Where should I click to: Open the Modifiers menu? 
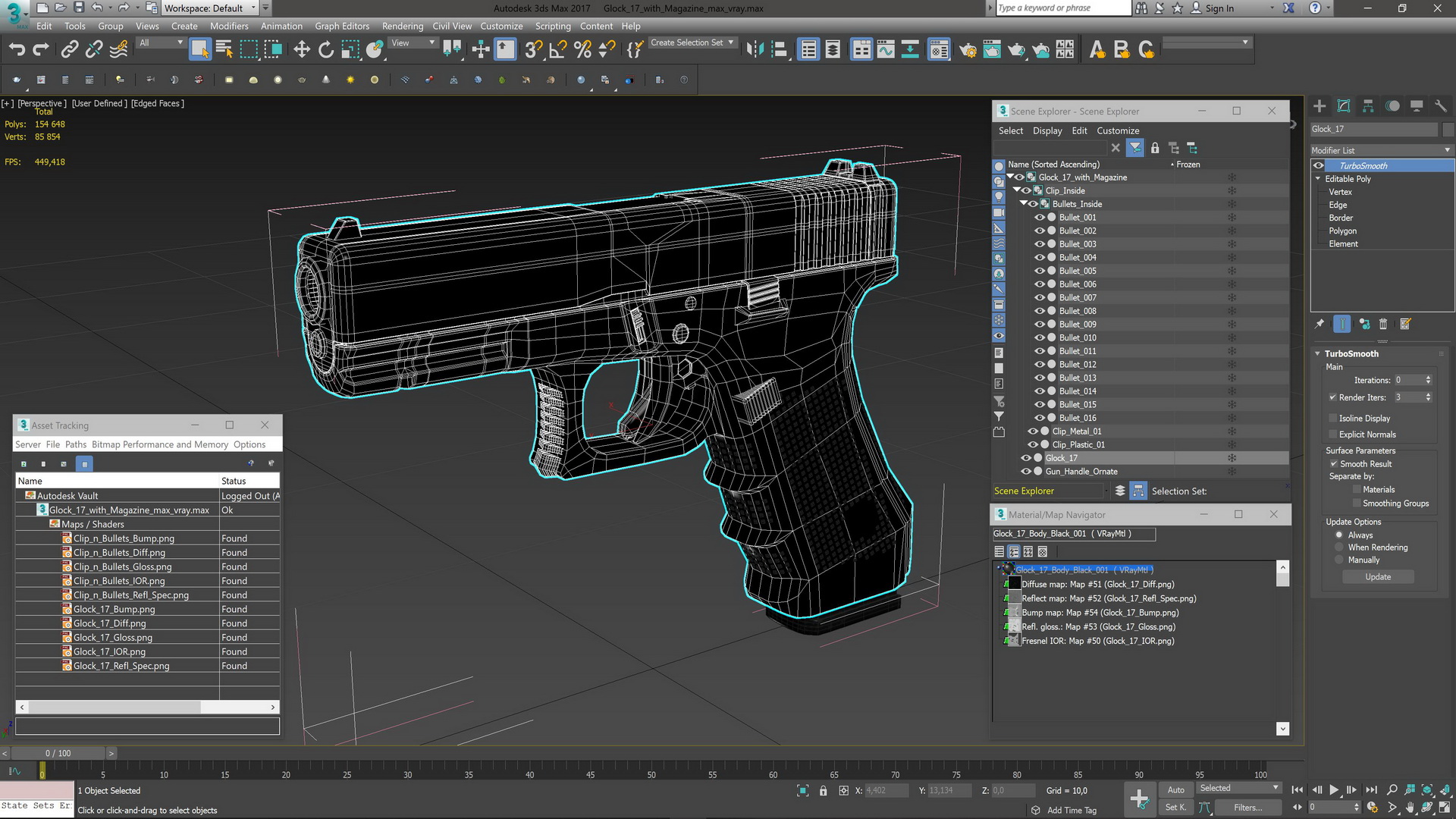(229, 26)
